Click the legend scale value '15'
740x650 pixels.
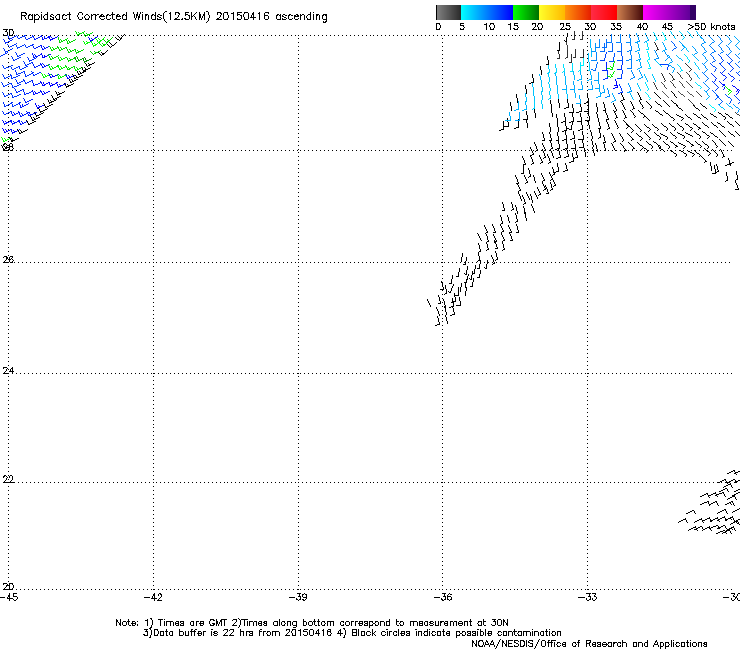(513, 27)
